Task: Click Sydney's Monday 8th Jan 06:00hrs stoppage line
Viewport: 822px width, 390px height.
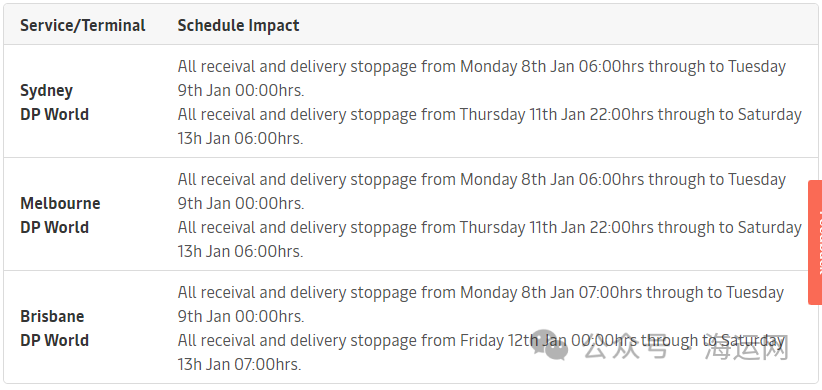Action: tap(481, 67)
